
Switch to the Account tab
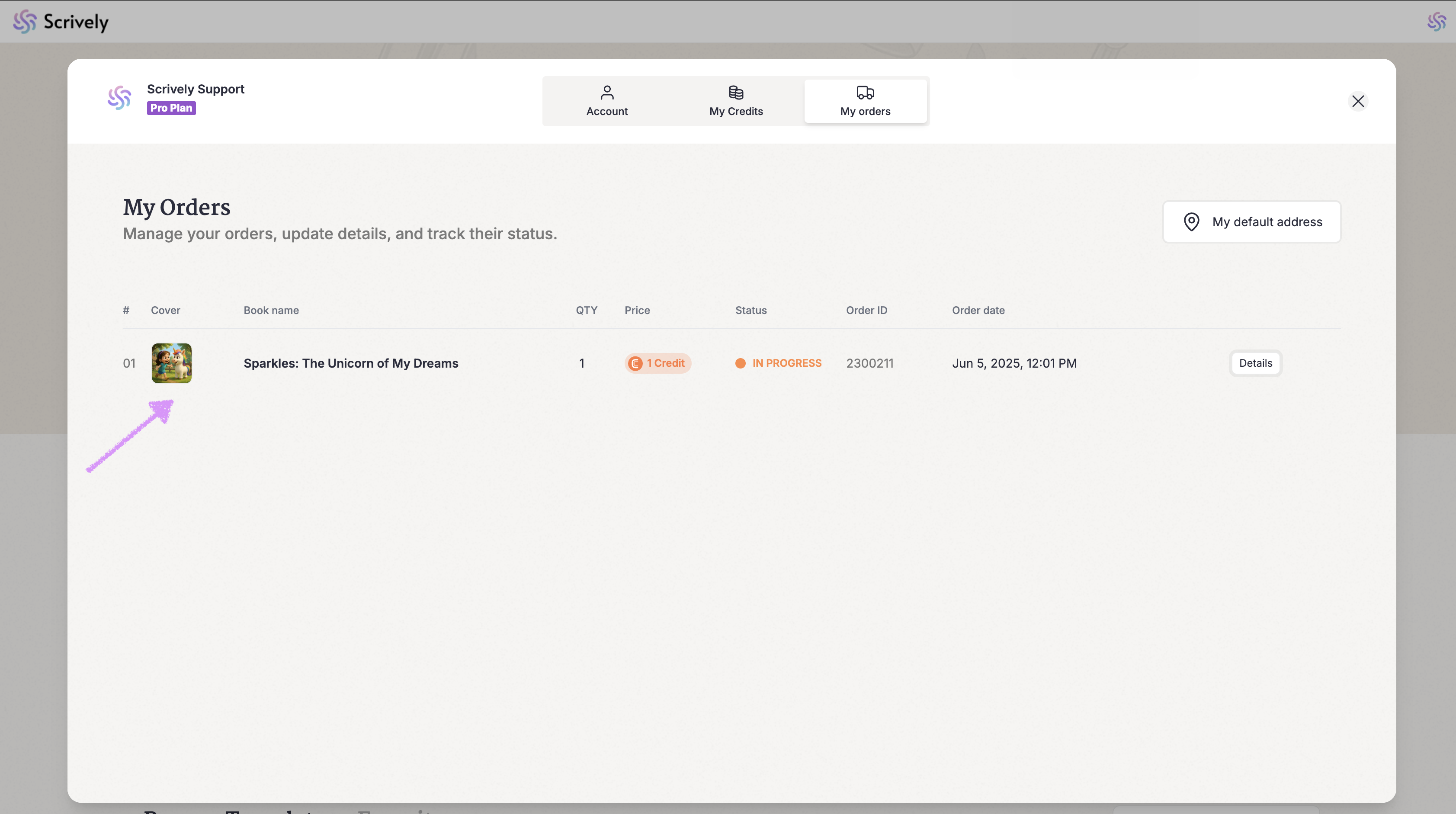coord(606,102)
